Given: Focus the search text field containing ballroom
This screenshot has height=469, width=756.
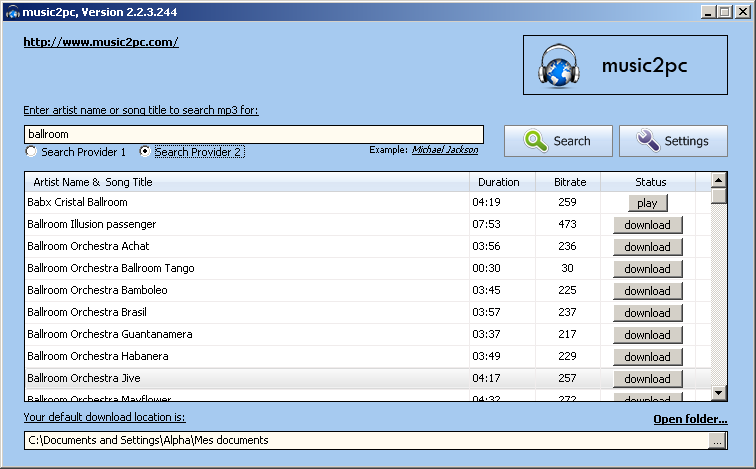Looking at the screenshot, I should (x=254, y=134).
